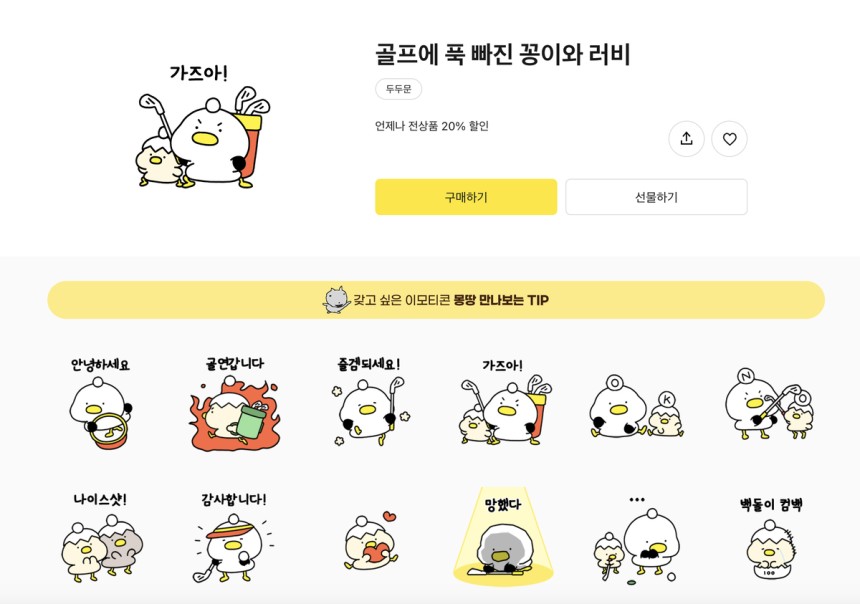Screen dimensions: 860x604
Task: Click the yellow 구매하기 button
Action: tap(466, 197)
